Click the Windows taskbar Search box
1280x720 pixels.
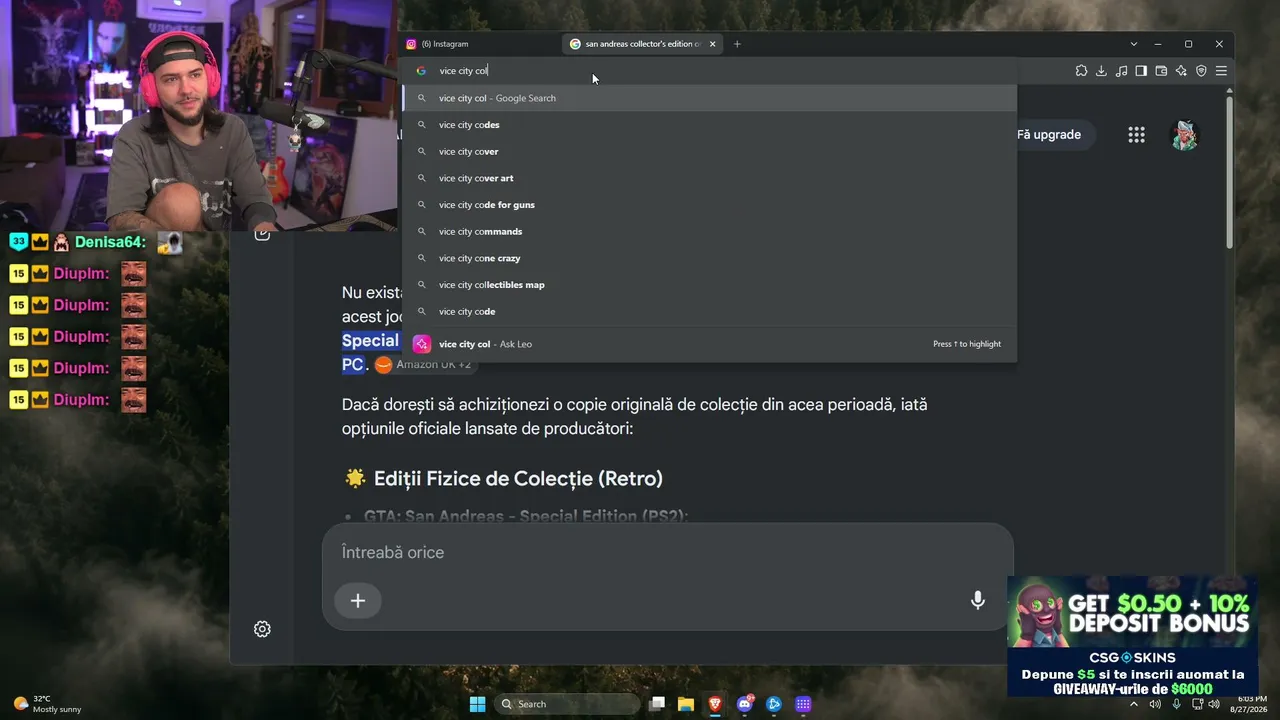point(567,704)
